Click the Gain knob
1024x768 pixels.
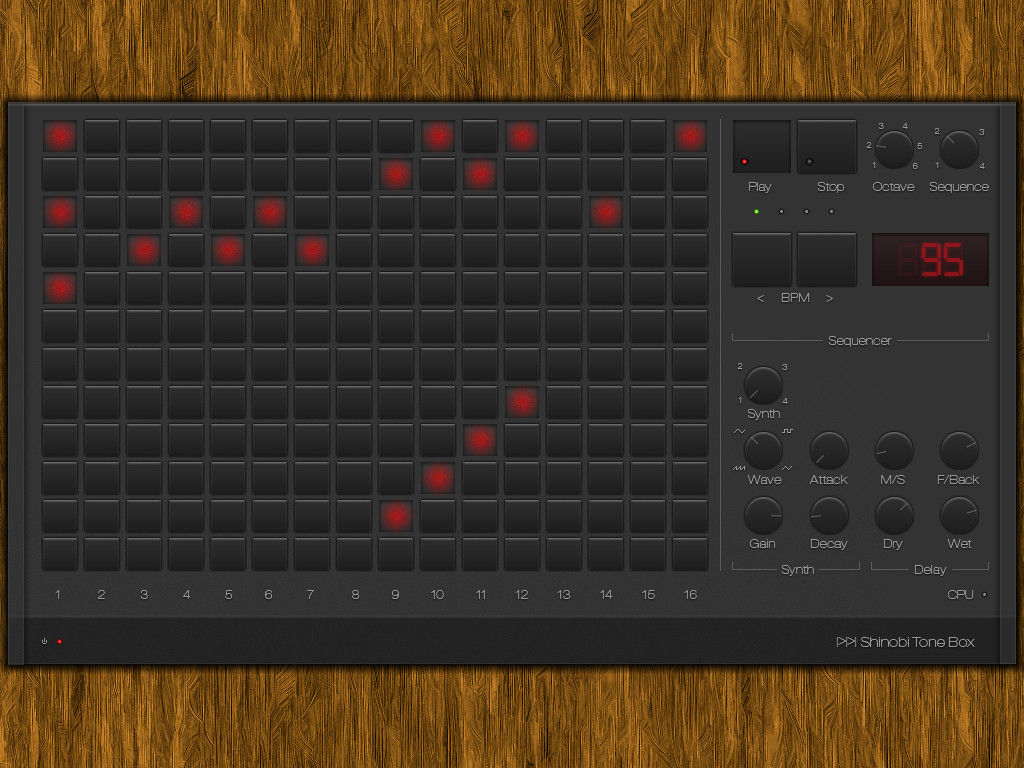point(763,515)
